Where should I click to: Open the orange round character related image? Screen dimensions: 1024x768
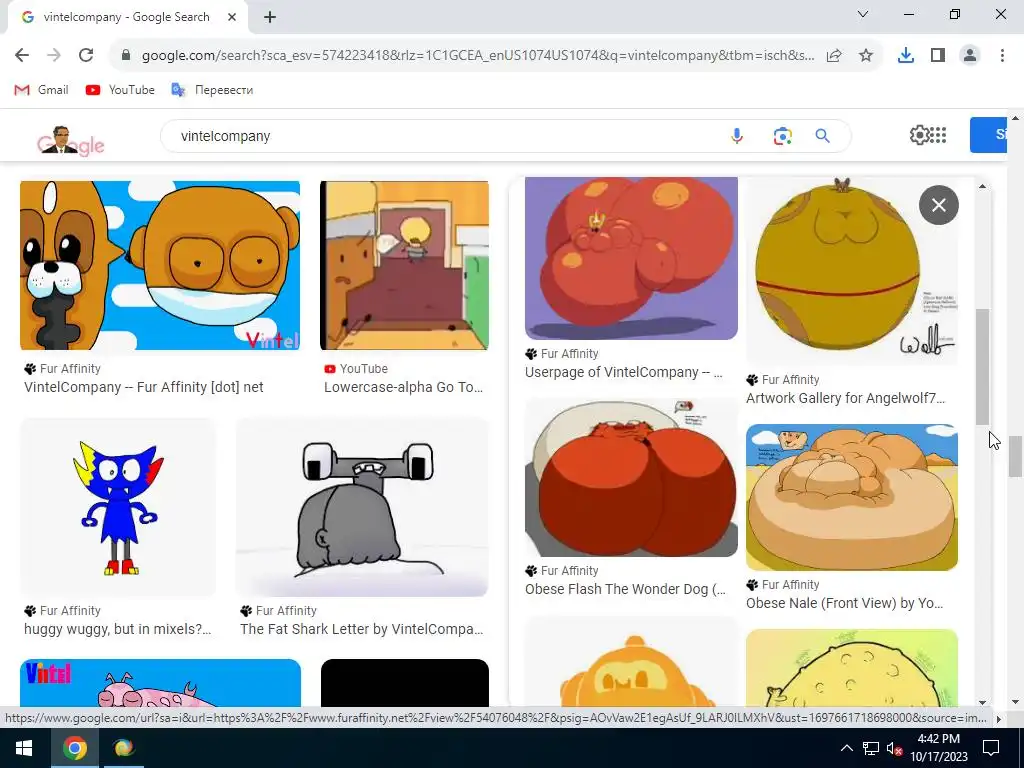point(631,663)
